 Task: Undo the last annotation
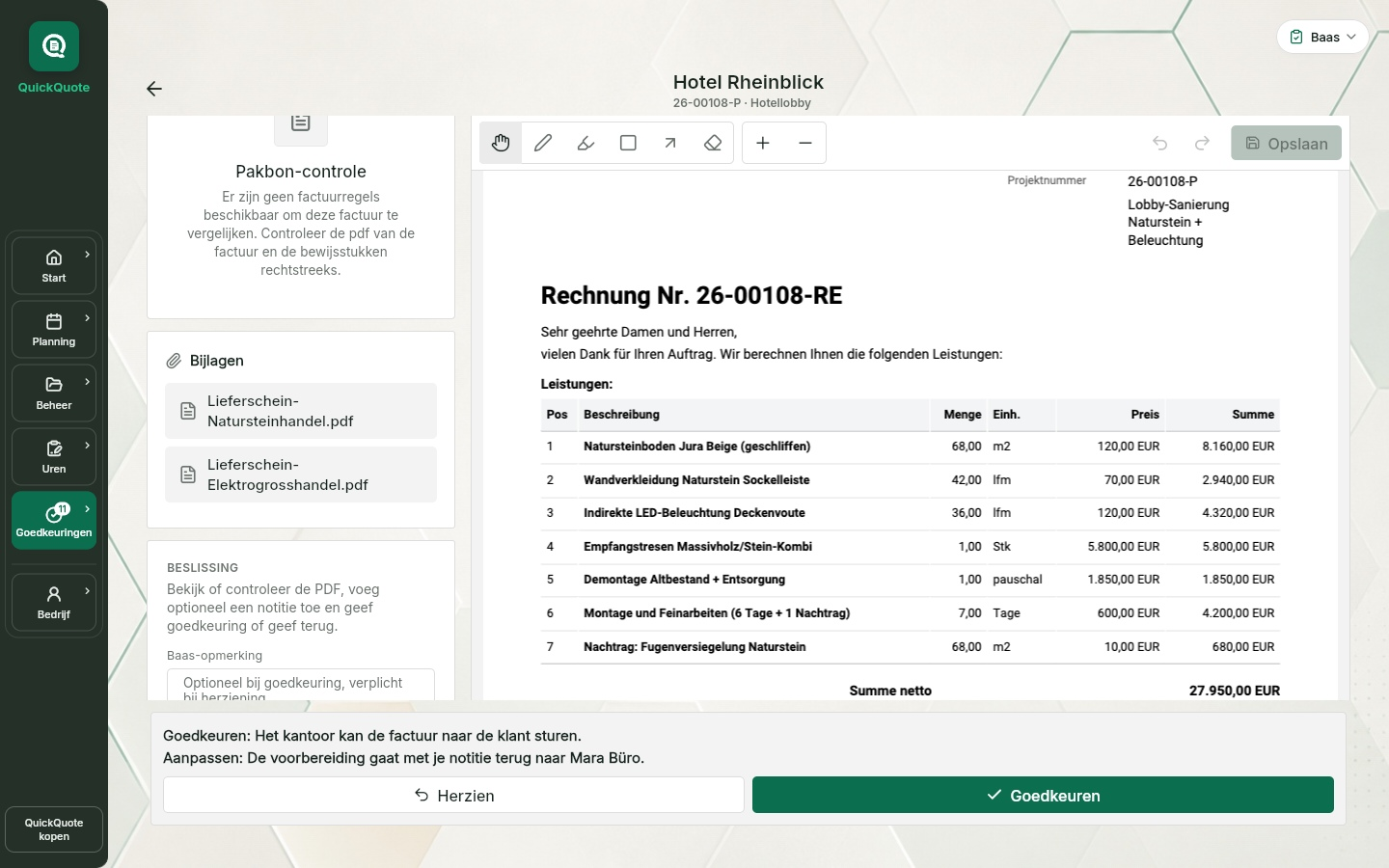1159,143
